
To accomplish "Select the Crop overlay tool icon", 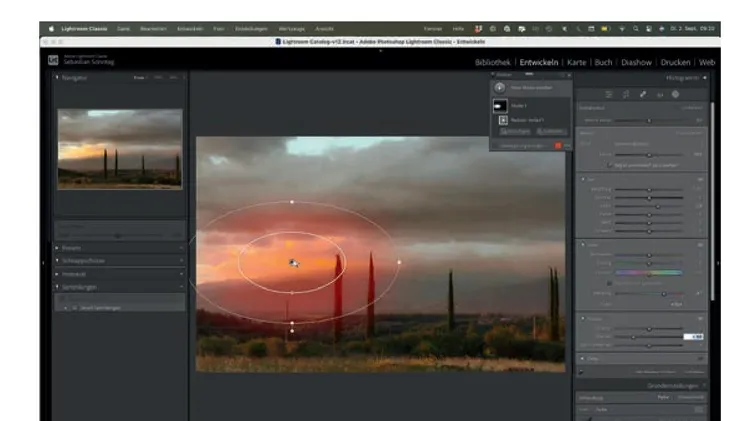I will [625, 93].
